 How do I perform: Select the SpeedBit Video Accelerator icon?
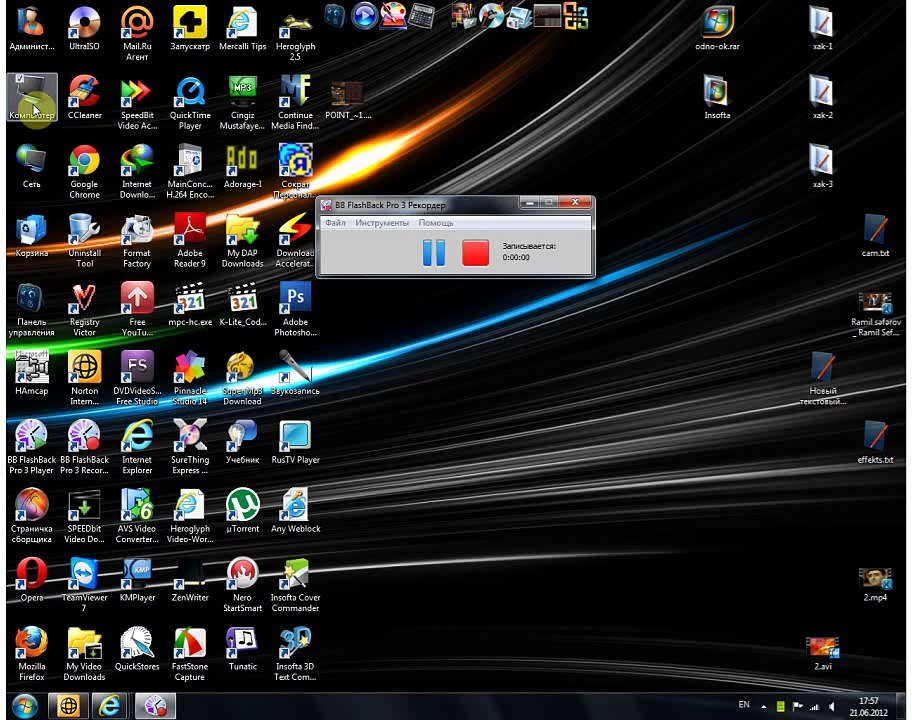pyautogui.click(x=137, y=103)
